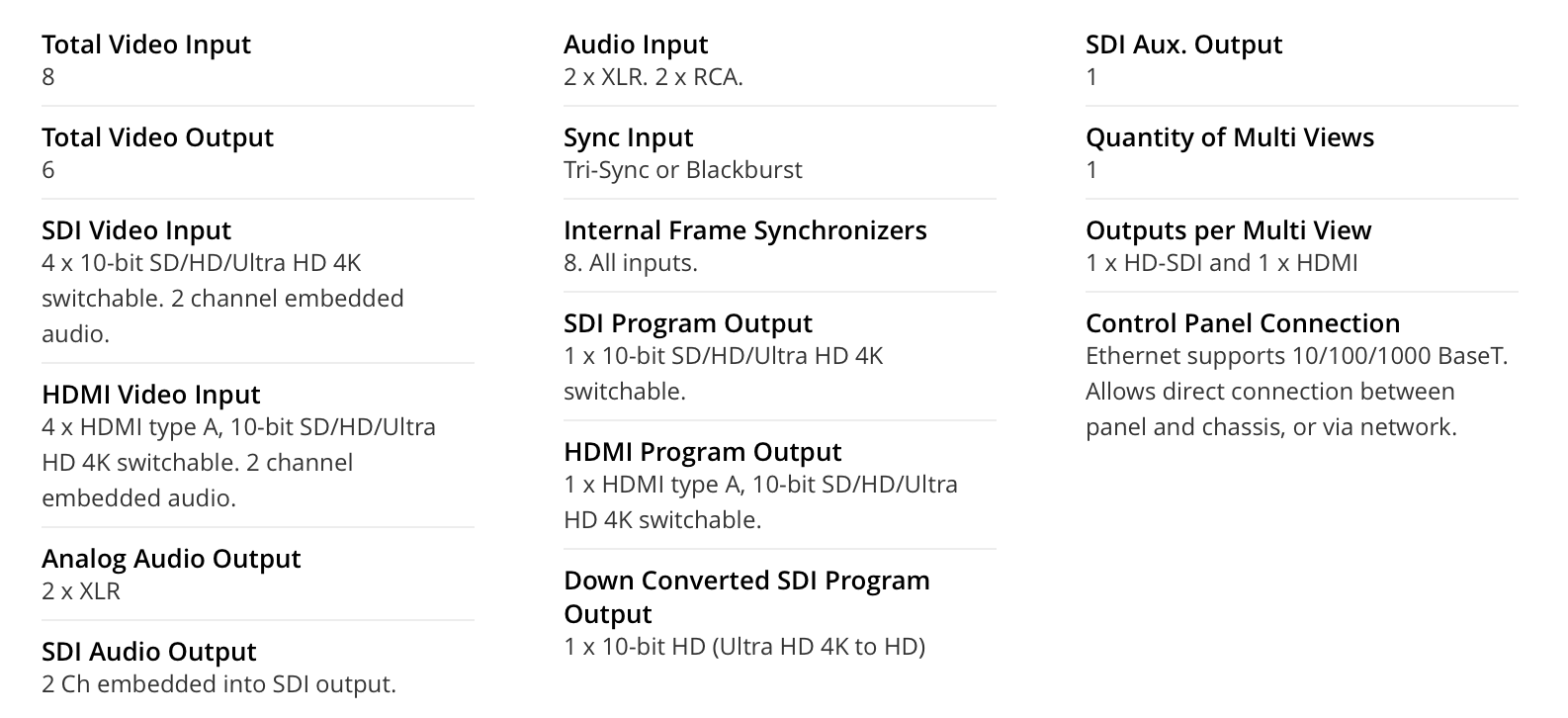Click the Total Video Output heading
The height and width of the screenshot is (718, 1568).
157,137
